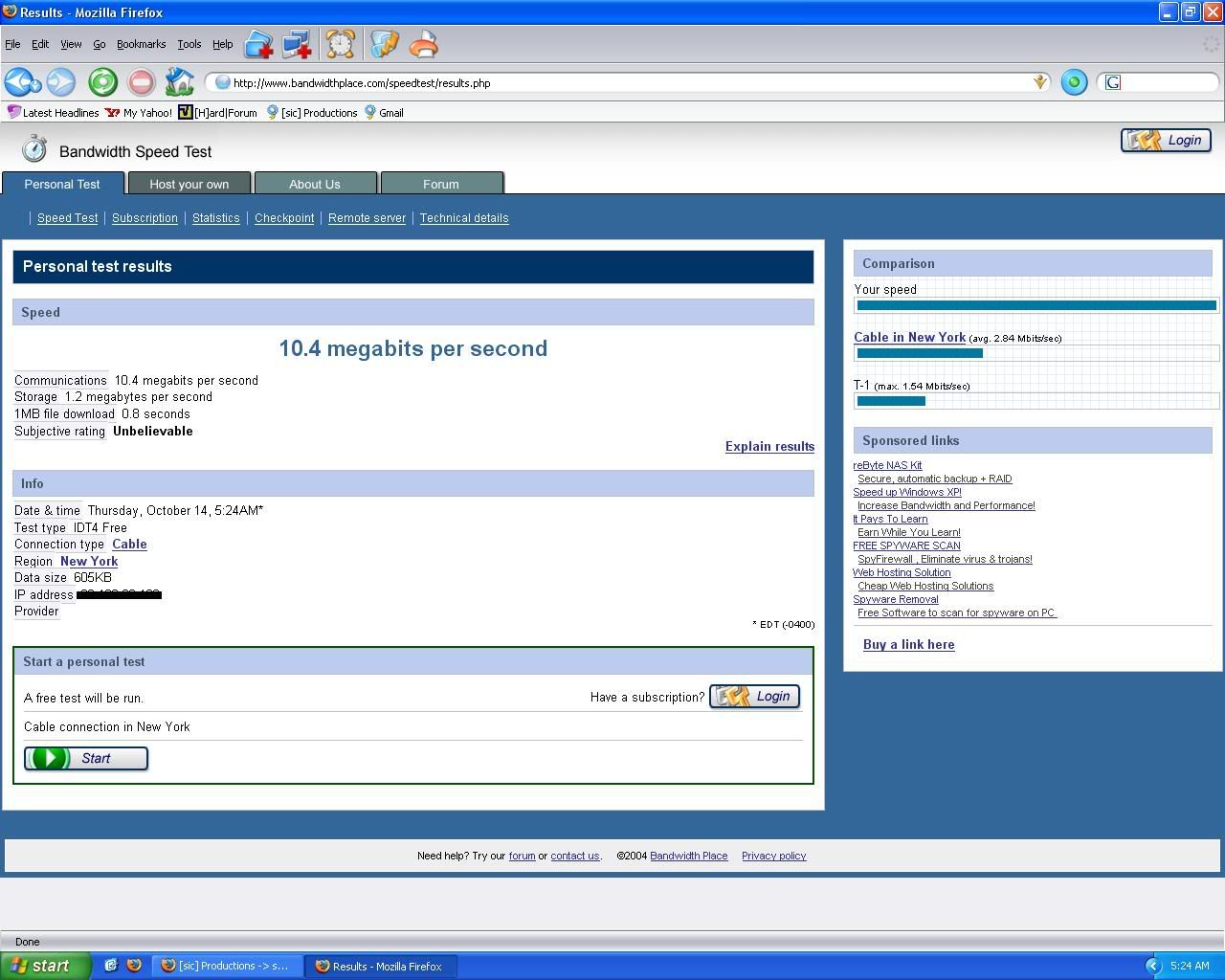Open the Tools menu
The width and height of the screenshot is (1225, 980).
pos(189,44)
